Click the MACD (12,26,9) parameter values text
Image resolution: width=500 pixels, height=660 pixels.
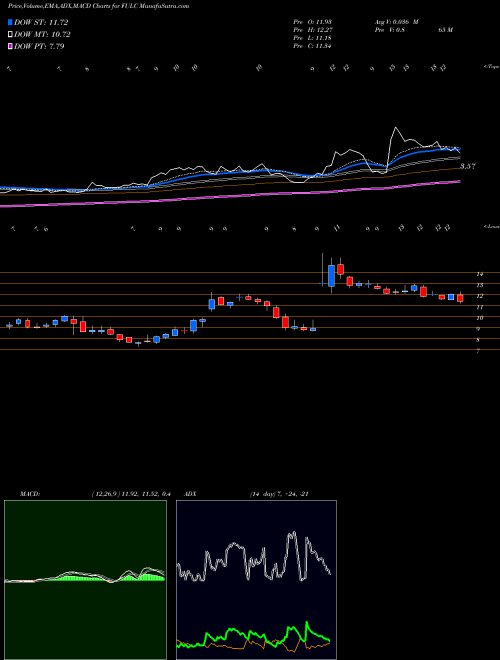(131, 494)
